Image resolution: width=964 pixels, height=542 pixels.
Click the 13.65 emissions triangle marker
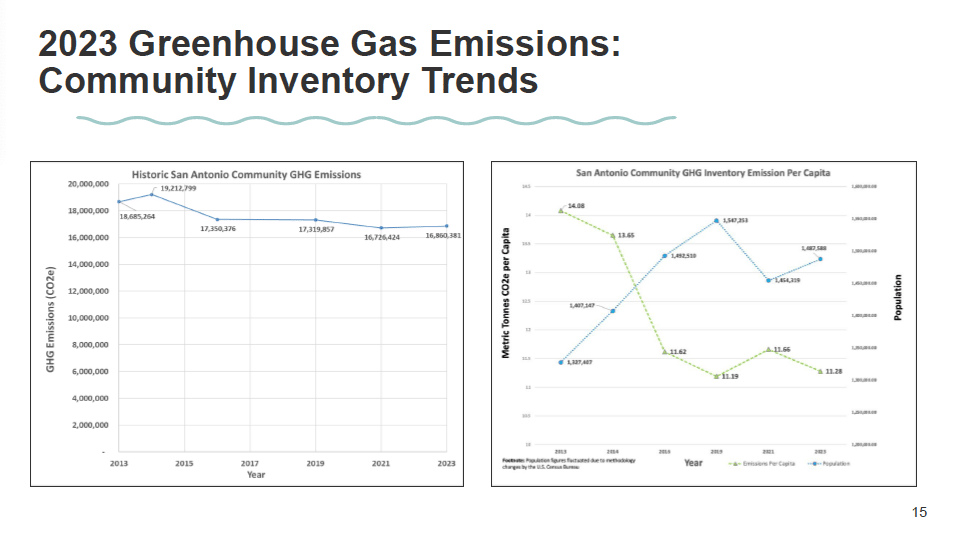(x=612, y=236)
